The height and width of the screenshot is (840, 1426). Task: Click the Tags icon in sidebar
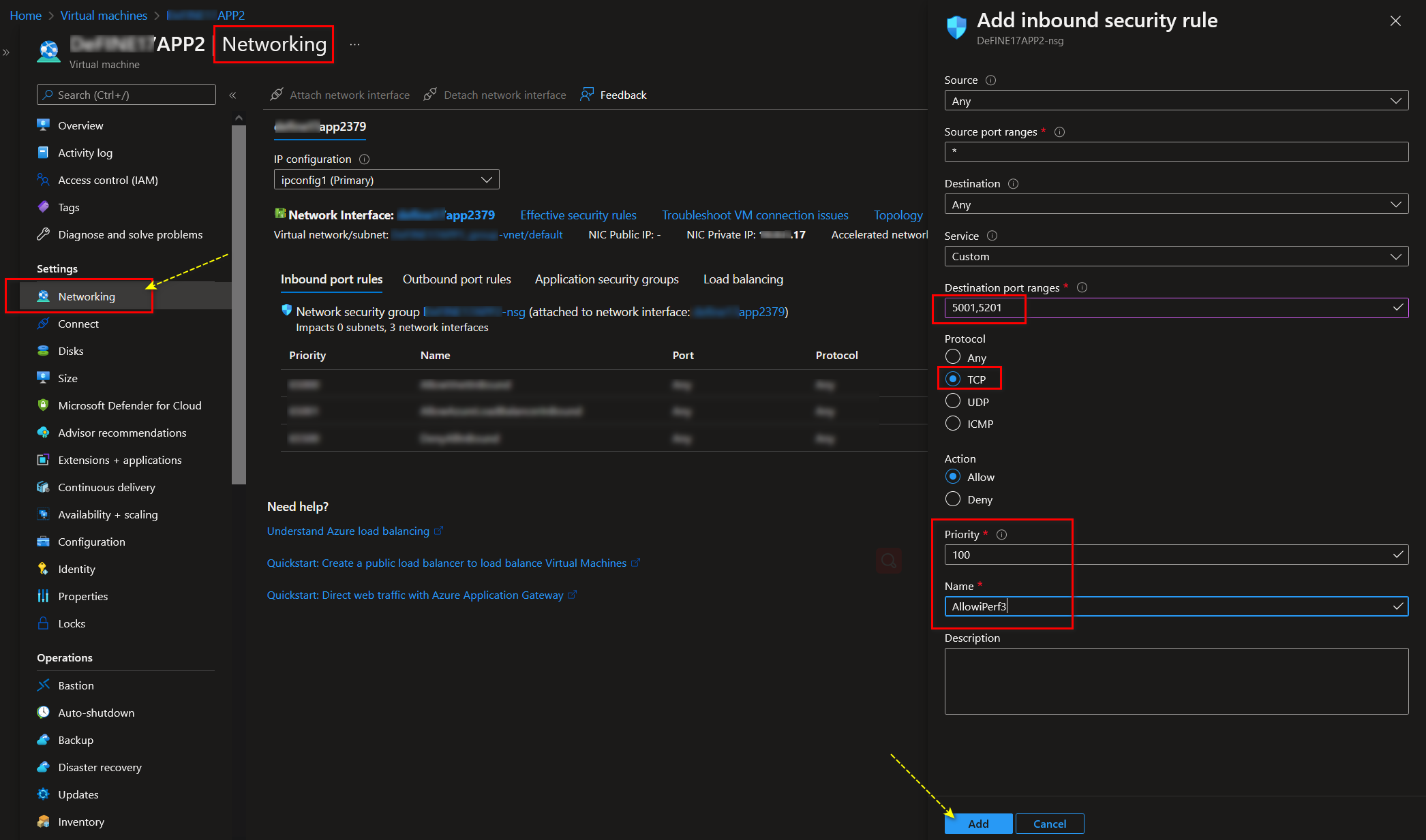pos(44,207)
